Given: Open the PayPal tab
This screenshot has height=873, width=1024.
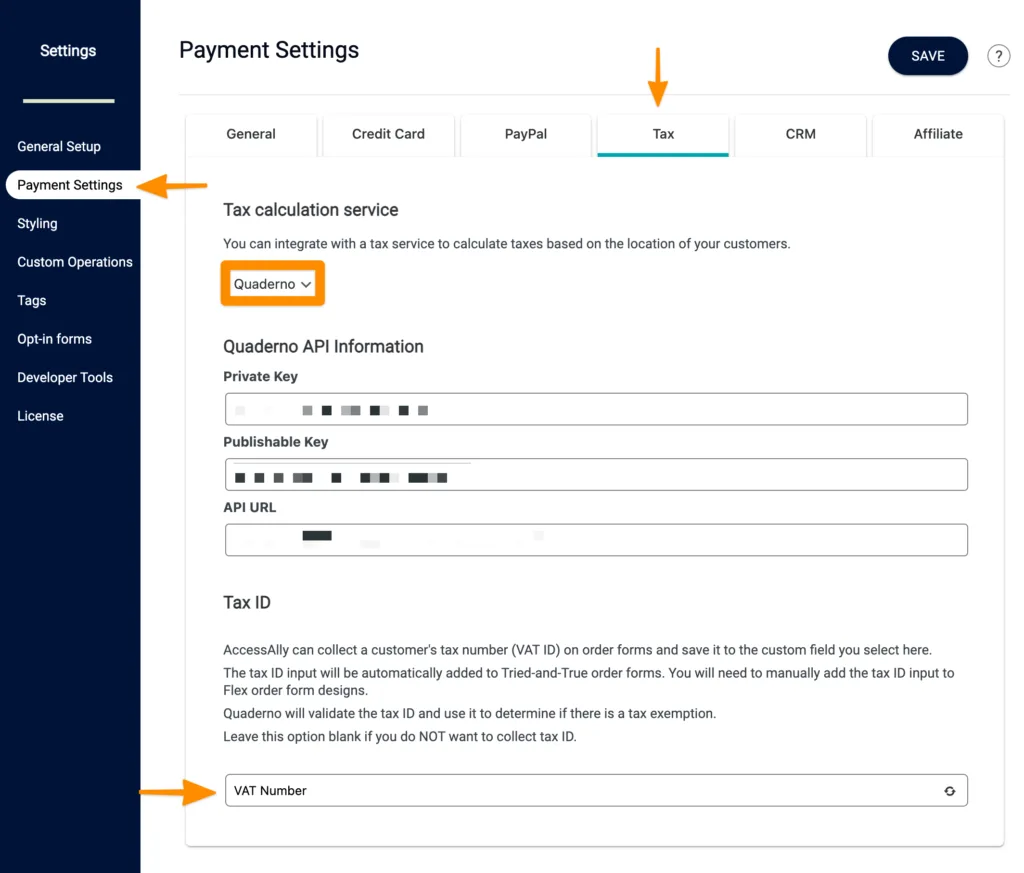Looking at the screenshot, I should (x=526, y=134).
